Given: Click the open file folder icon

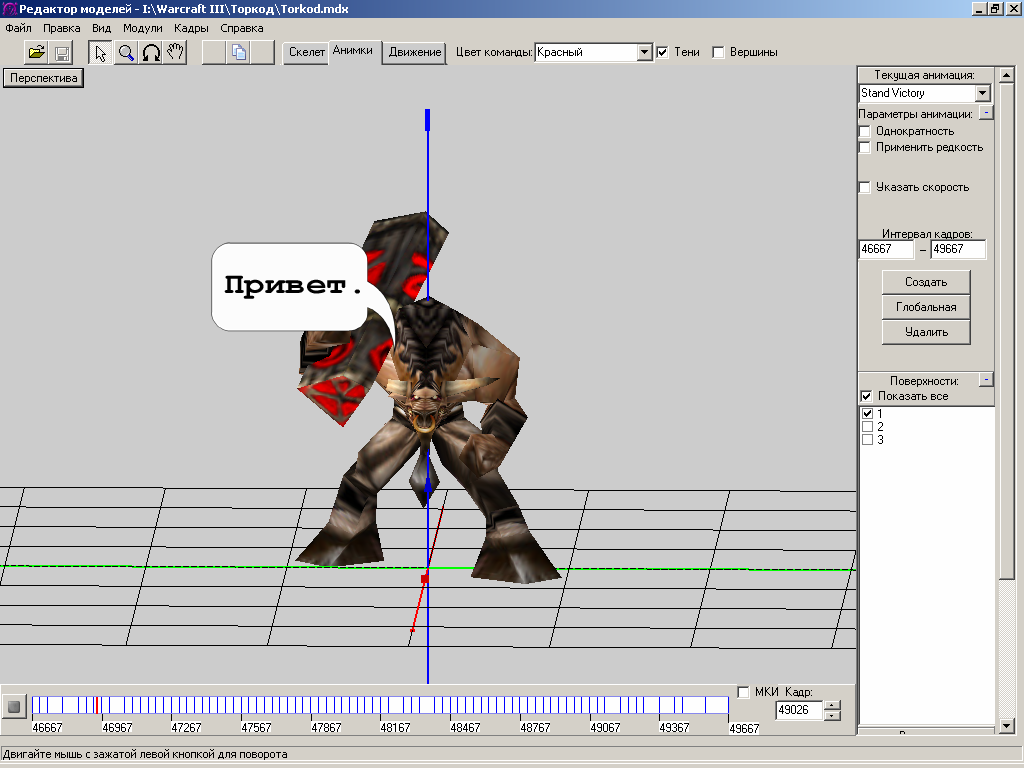Looking at the screenshot, I should pyautogui.click(x=37, y=53).
